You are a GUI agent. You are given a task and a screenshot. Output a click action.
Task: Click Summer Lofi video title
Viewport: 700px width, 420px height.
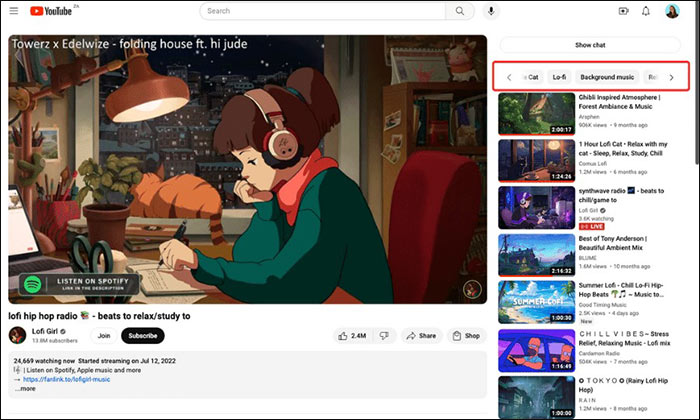[621, 290]
